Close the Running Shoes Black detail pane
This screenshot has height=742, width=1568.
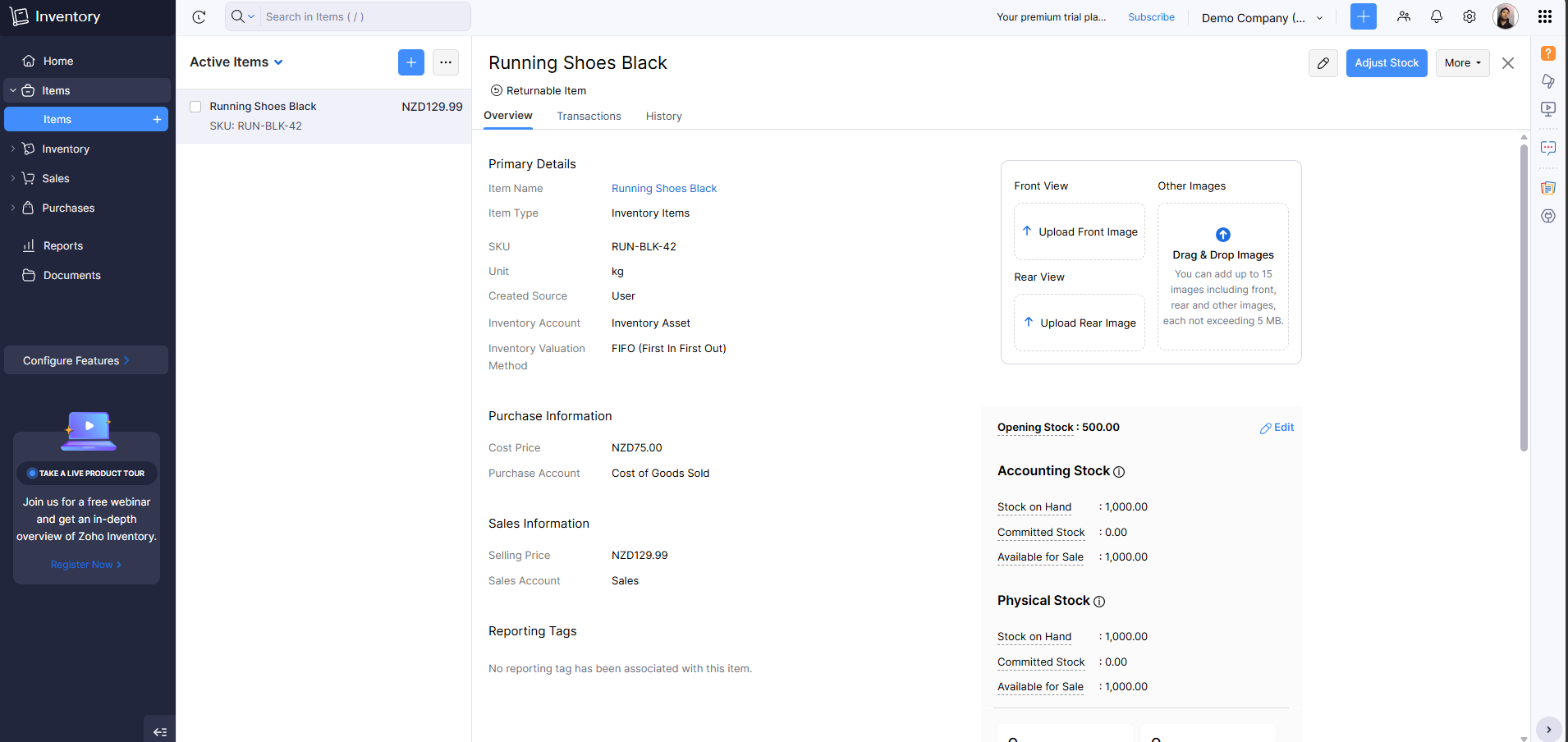(x=1508, y=63)
